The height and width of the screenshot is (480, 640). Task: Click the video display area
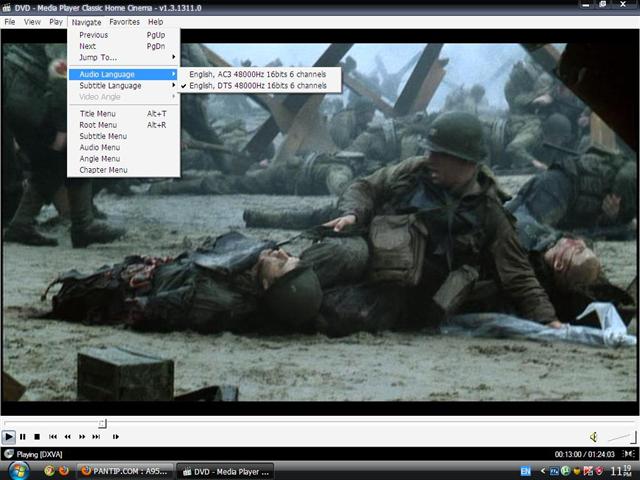coord(320,222)
